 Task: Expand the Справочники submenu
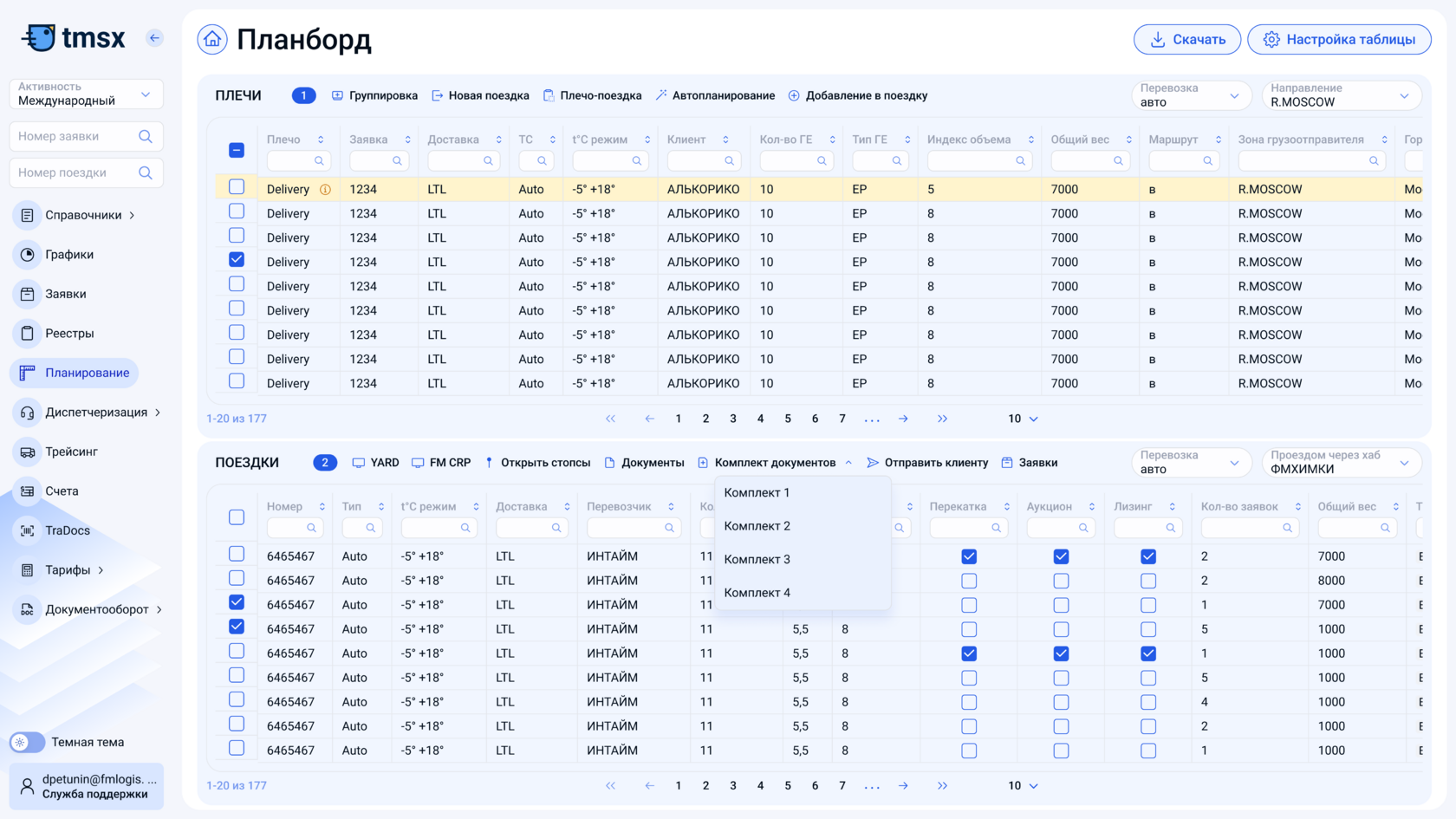point(132,215)
